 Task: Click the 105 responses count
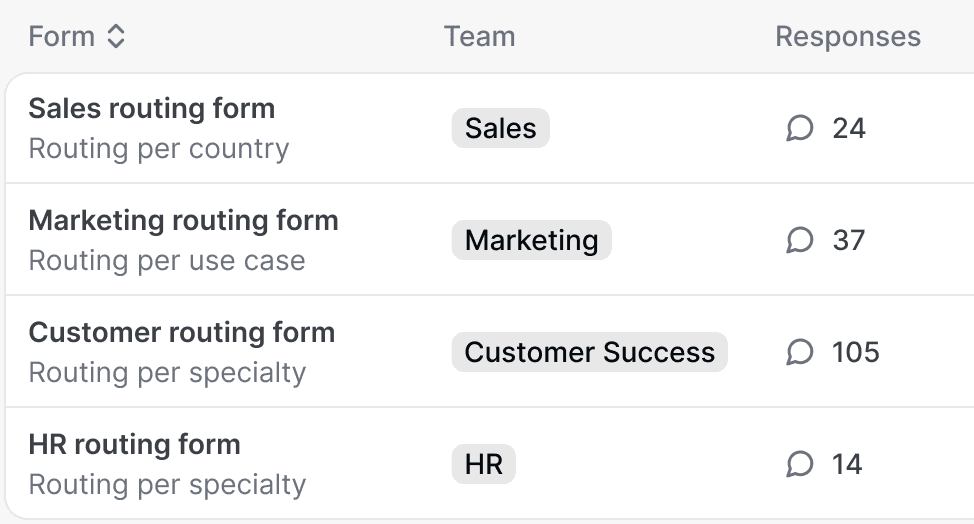855,352
